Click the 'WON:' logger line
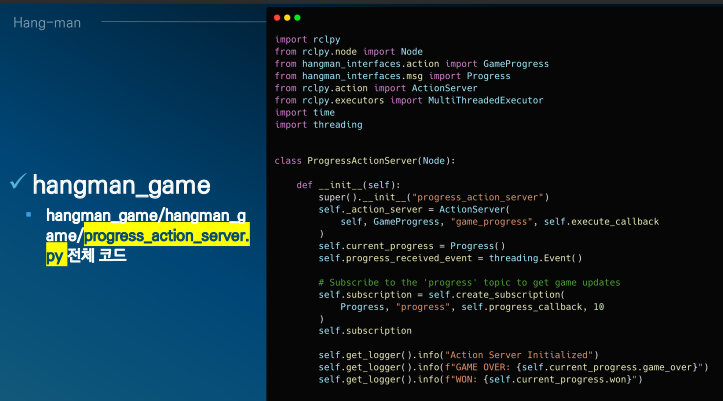Image resolution: width=723 pixels, height=401 pixels. (480, 379)
